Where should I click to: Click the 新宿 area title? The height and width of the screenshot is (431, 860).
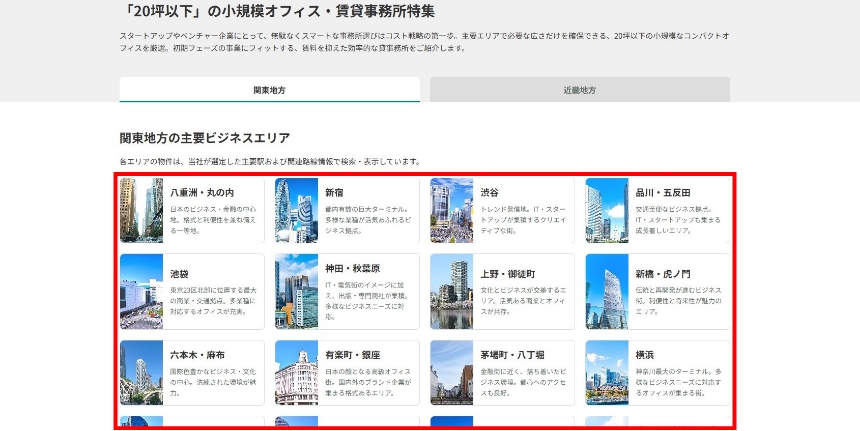click(x=335, y=192)
